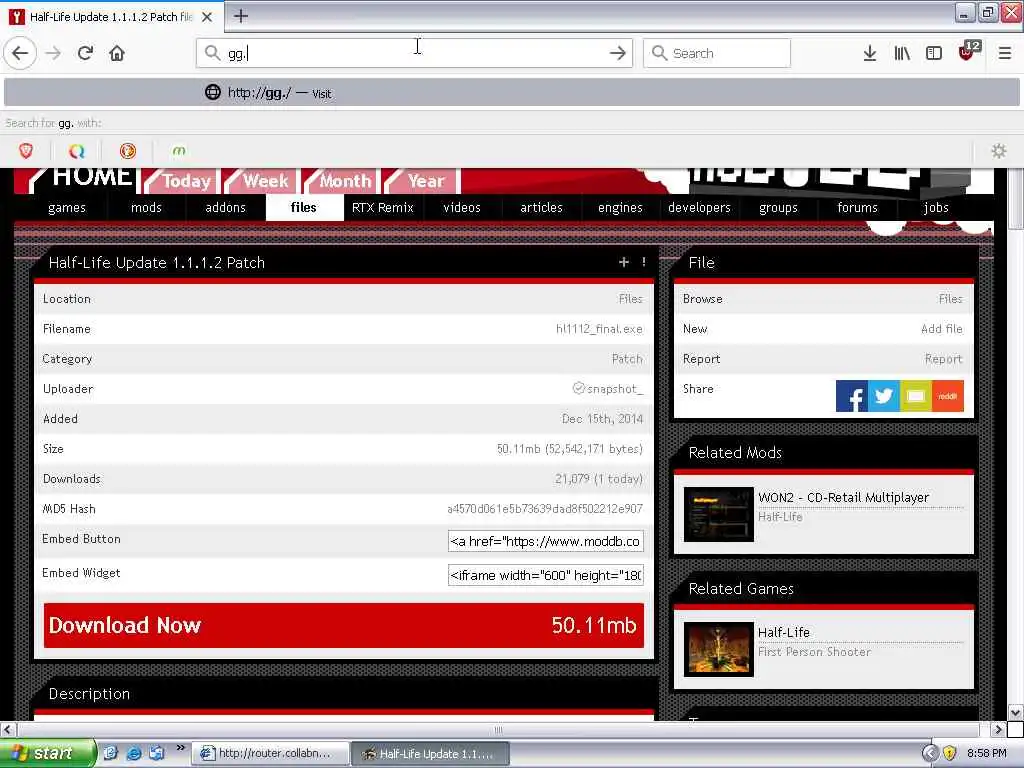Screen dimensions: 1024x768
Task: Click the horizontal scrollbar track
Action: pos(498,729)
